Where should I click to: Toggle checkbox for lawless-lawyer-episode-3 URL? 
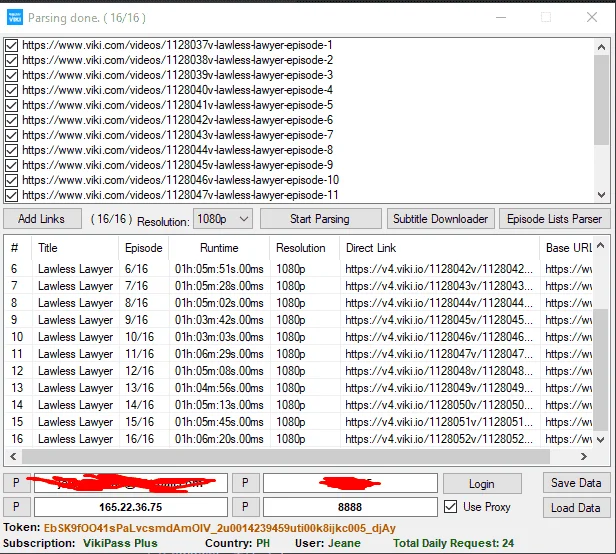[11, 75]
